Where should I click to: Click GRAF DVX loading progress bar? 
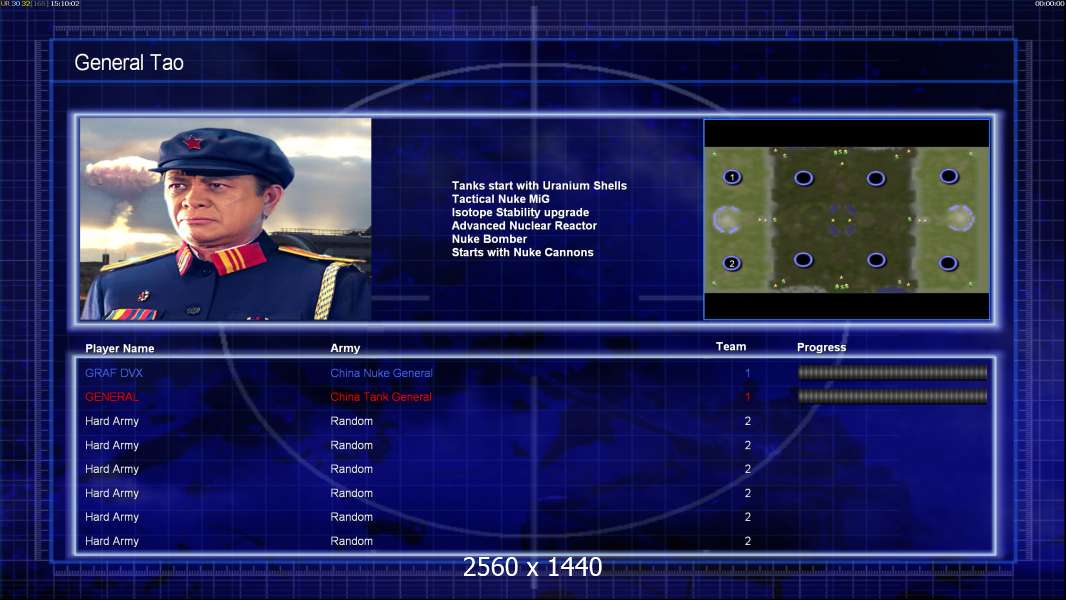click(893, 372)
